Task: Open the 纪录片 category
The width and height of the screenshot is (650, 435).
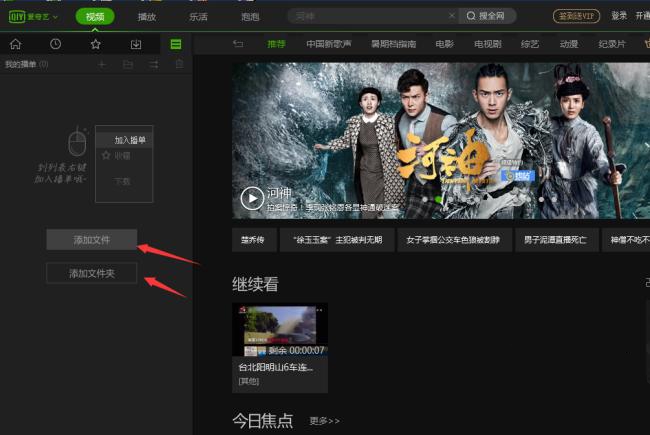Action: (x=612, y=44)
